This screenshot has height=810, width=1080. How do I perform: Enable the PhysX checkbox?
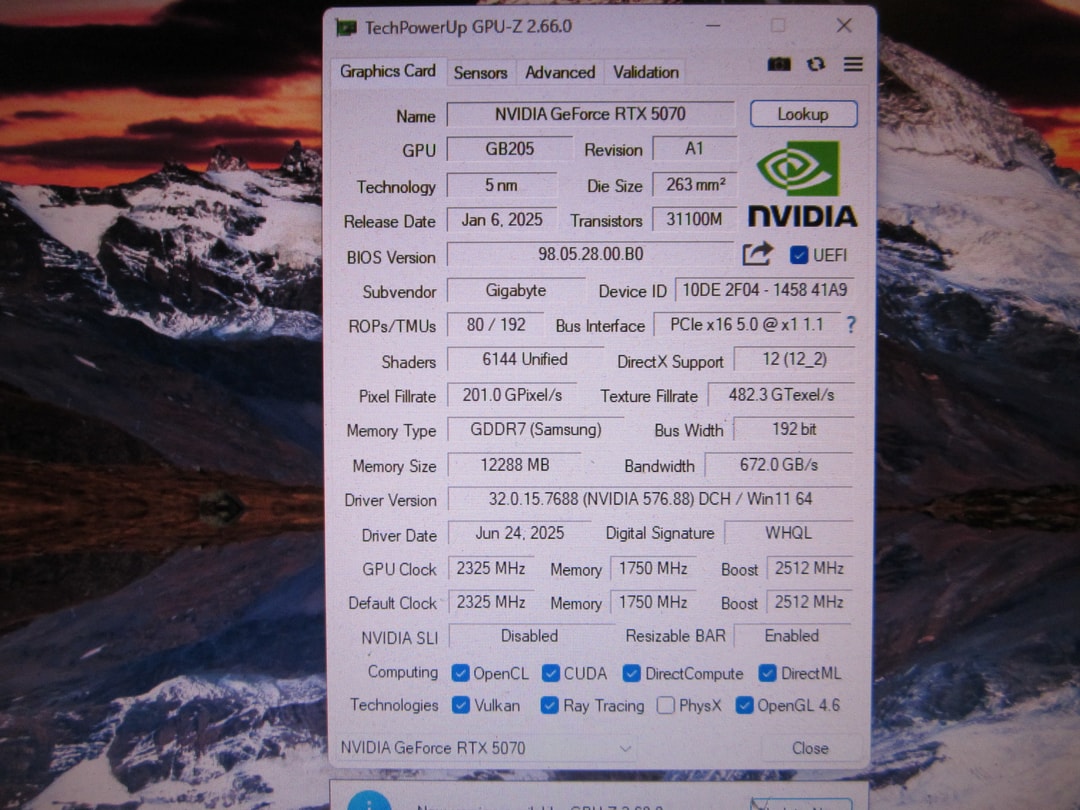pos(665,705)
